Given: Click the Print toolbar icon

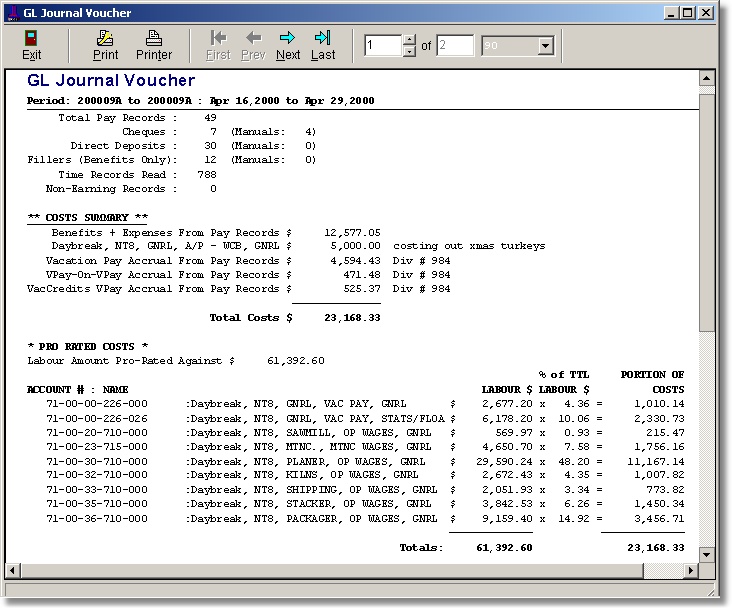Looking at the screenshot, I should click(105, 38).
